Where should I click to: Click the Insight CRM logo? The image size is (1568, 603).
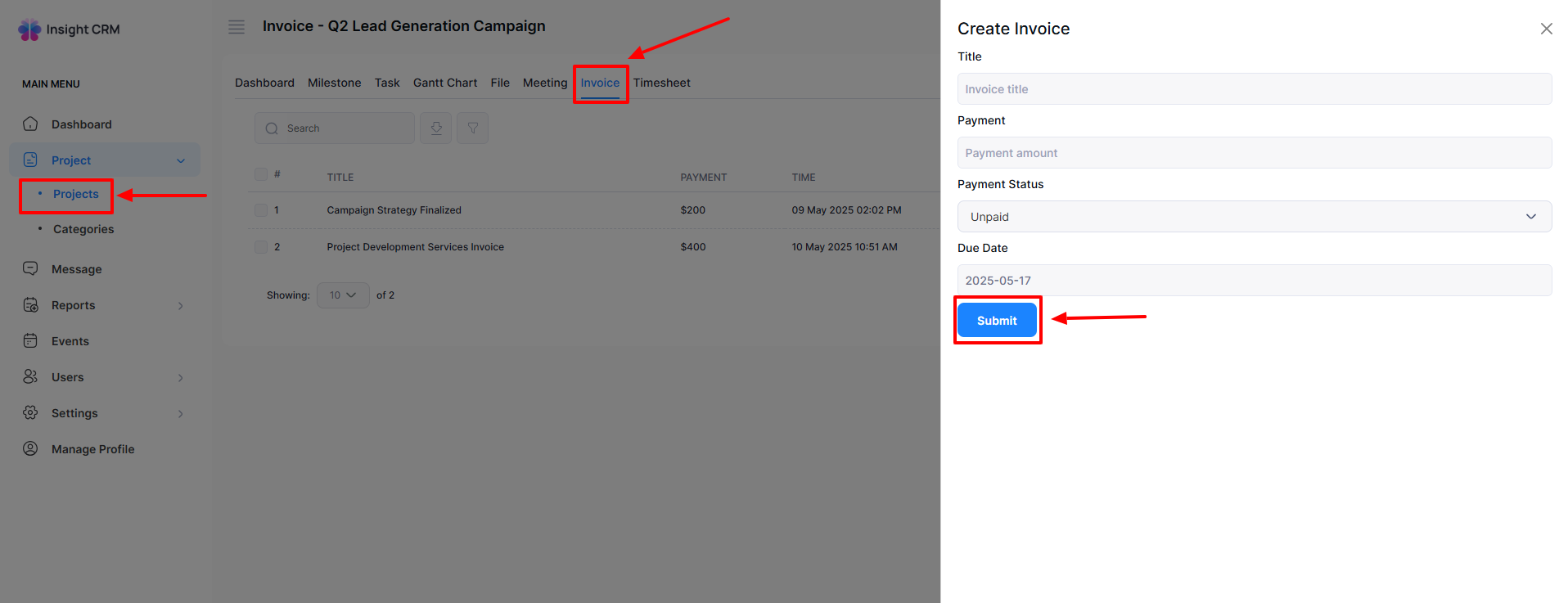tap(70, 29)
